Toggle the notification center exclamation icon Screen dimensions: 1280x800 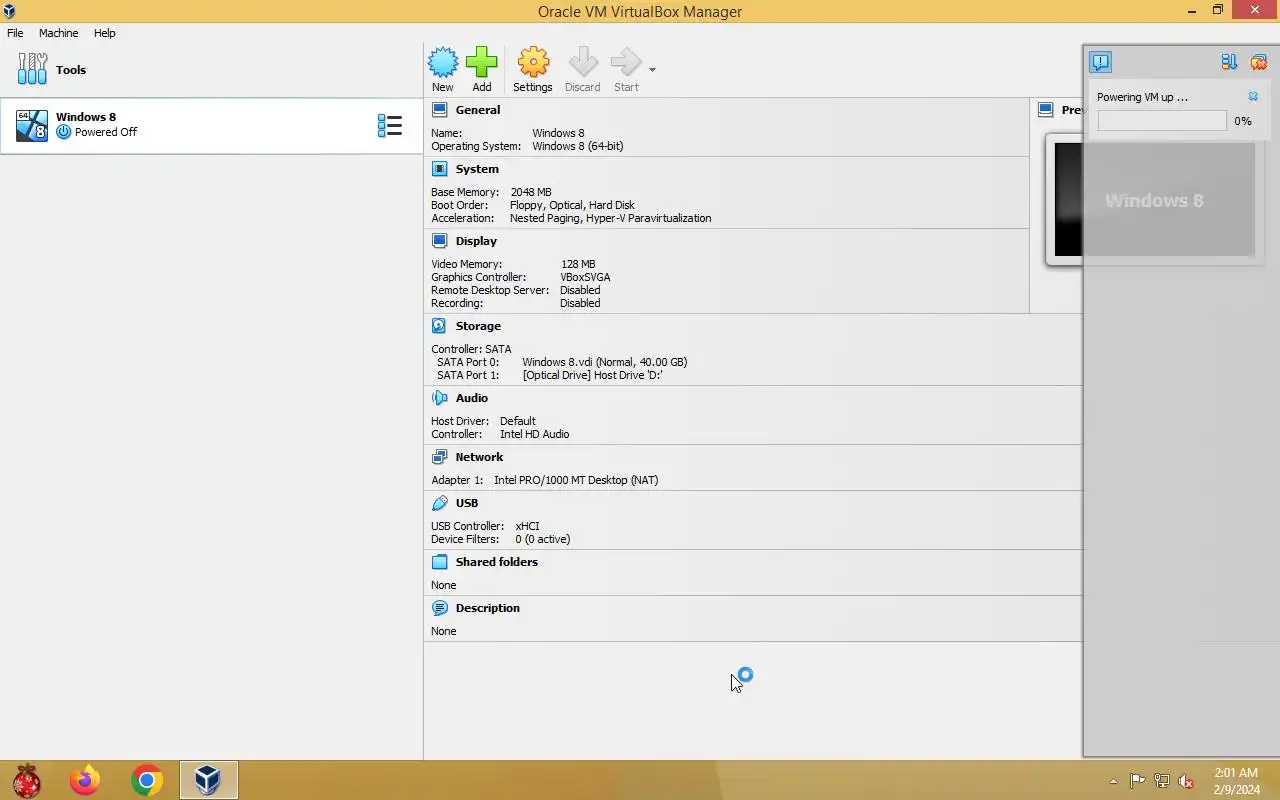(x=1100, y=62)
